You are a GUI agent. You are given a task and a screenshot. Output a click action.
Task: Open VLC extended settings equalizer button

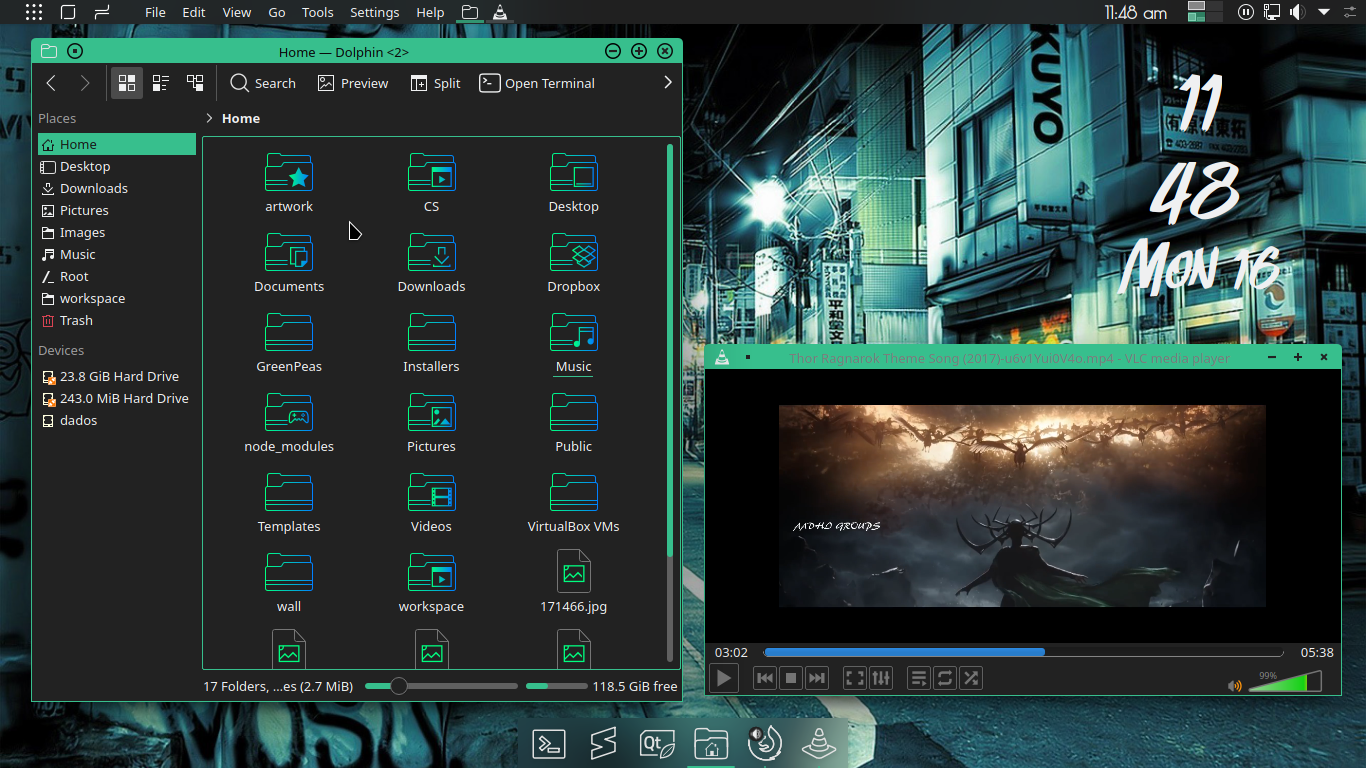pos(881,678)
